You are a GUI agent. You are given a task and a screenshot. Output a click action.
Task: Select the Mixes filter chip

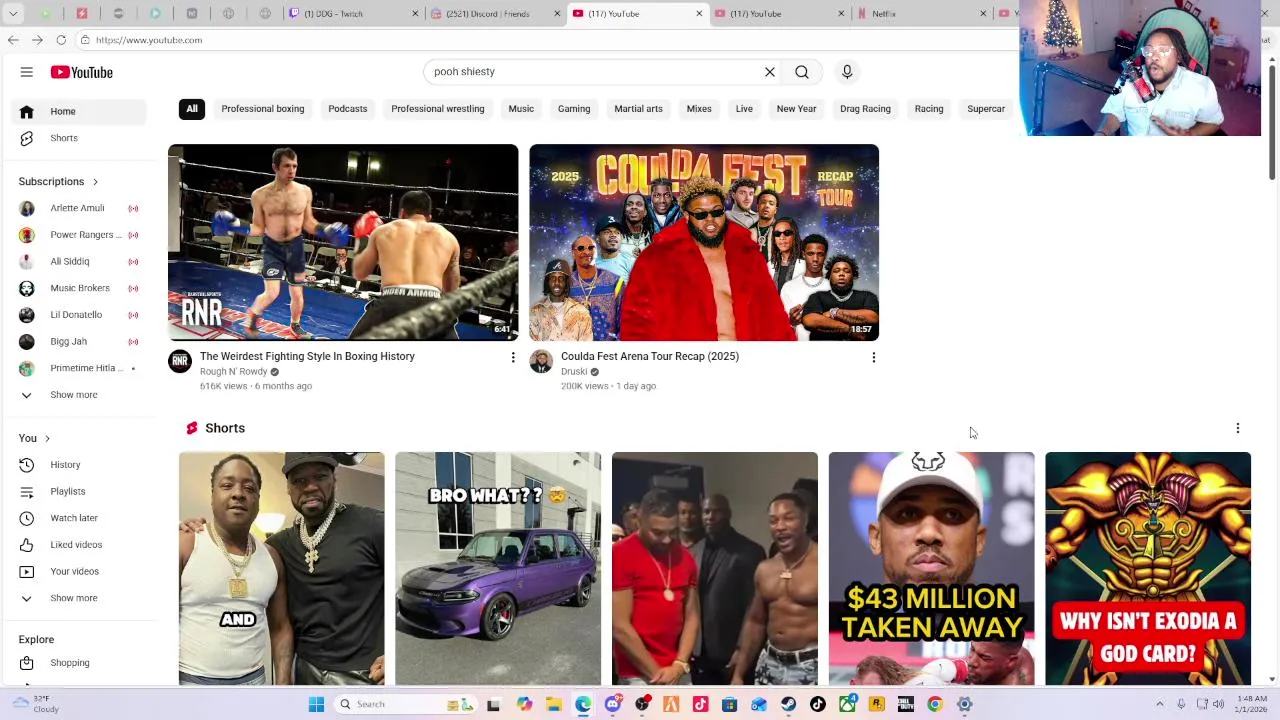[699, 109]
